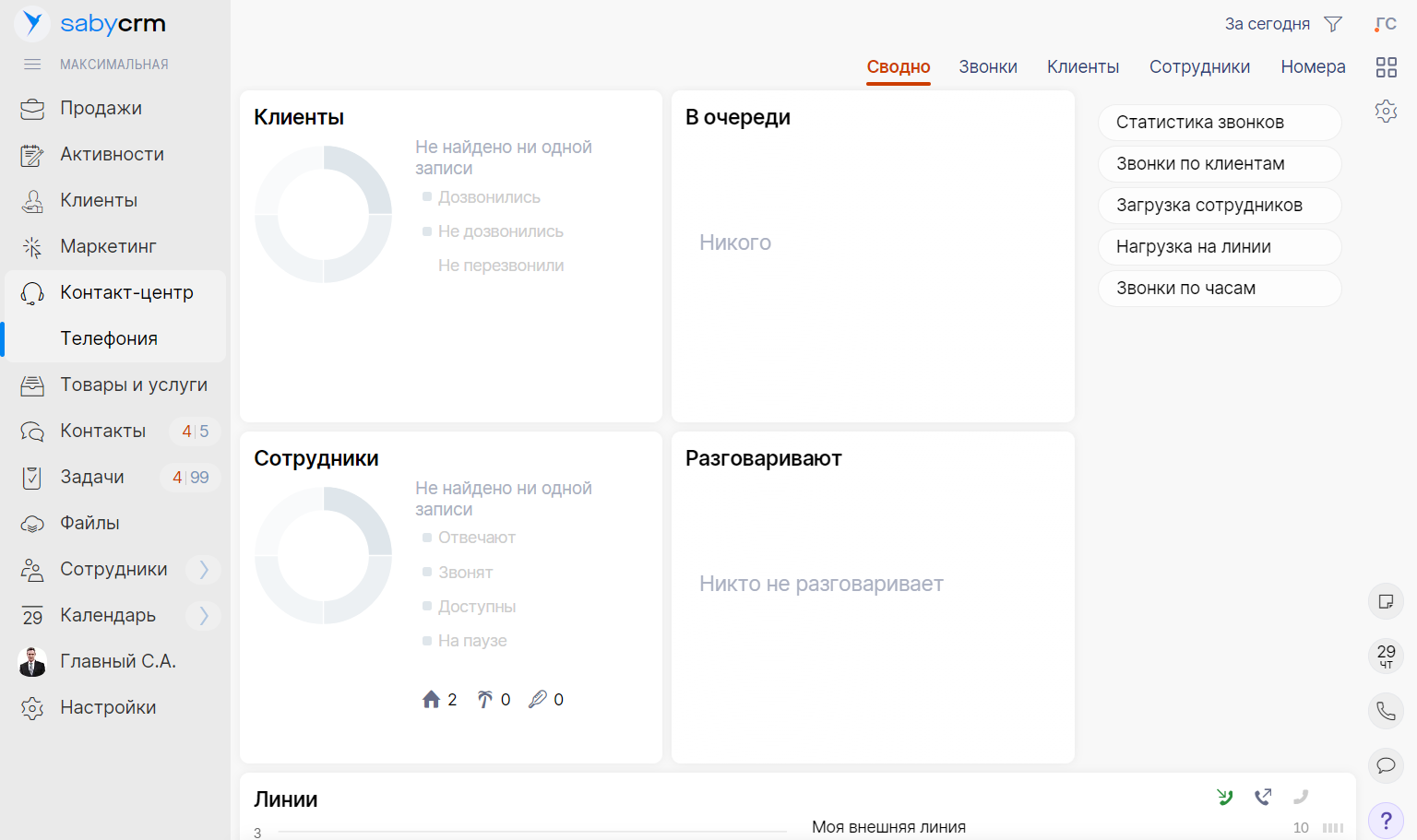Viewport: 1417px width, 840px height.
Task: Switch to the Номера tab
Action: tap(1312, 67)
